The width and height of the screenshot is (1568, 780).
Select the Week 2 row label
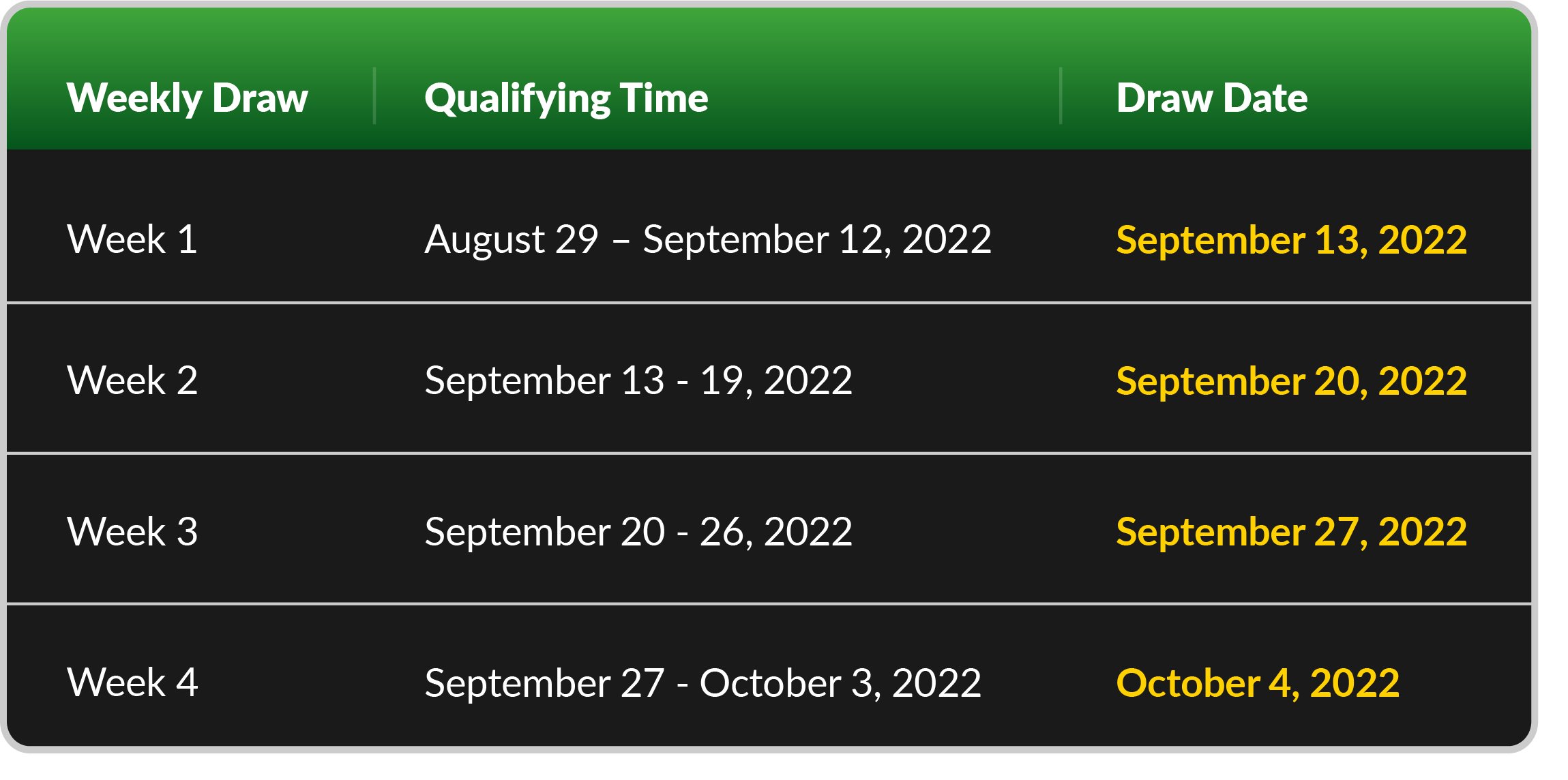click(x=132, y=380)
